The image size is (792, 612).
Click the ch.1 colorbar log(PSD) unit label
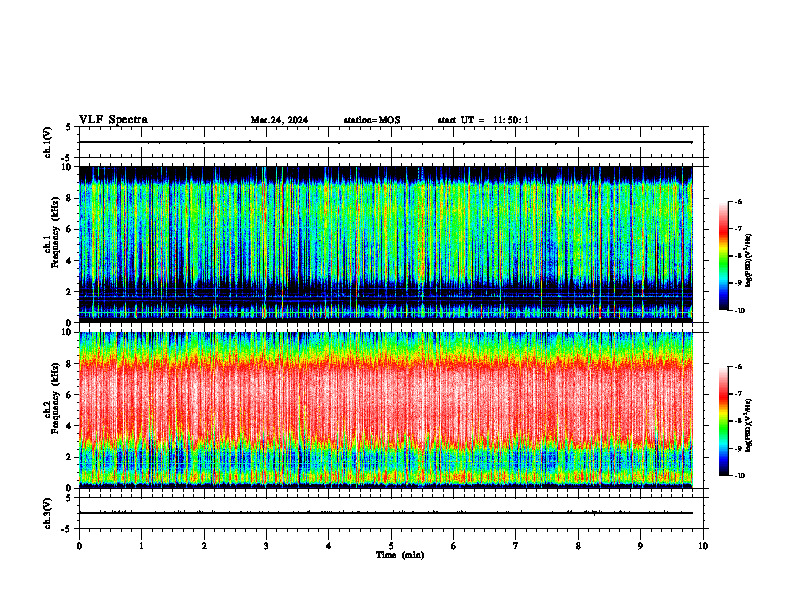click(x=749, y=261)
